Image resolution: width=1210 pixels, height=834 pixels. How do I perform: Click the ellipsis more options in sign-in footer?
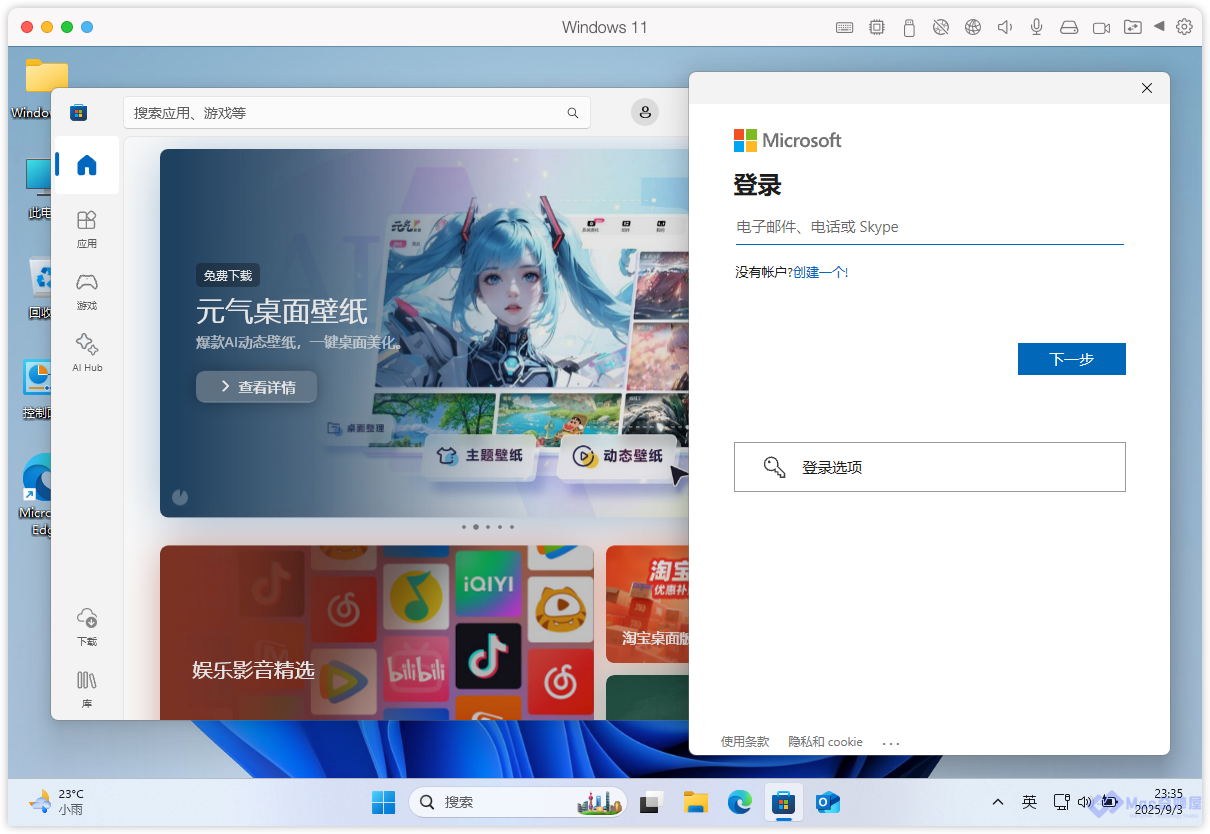point(891,743)
